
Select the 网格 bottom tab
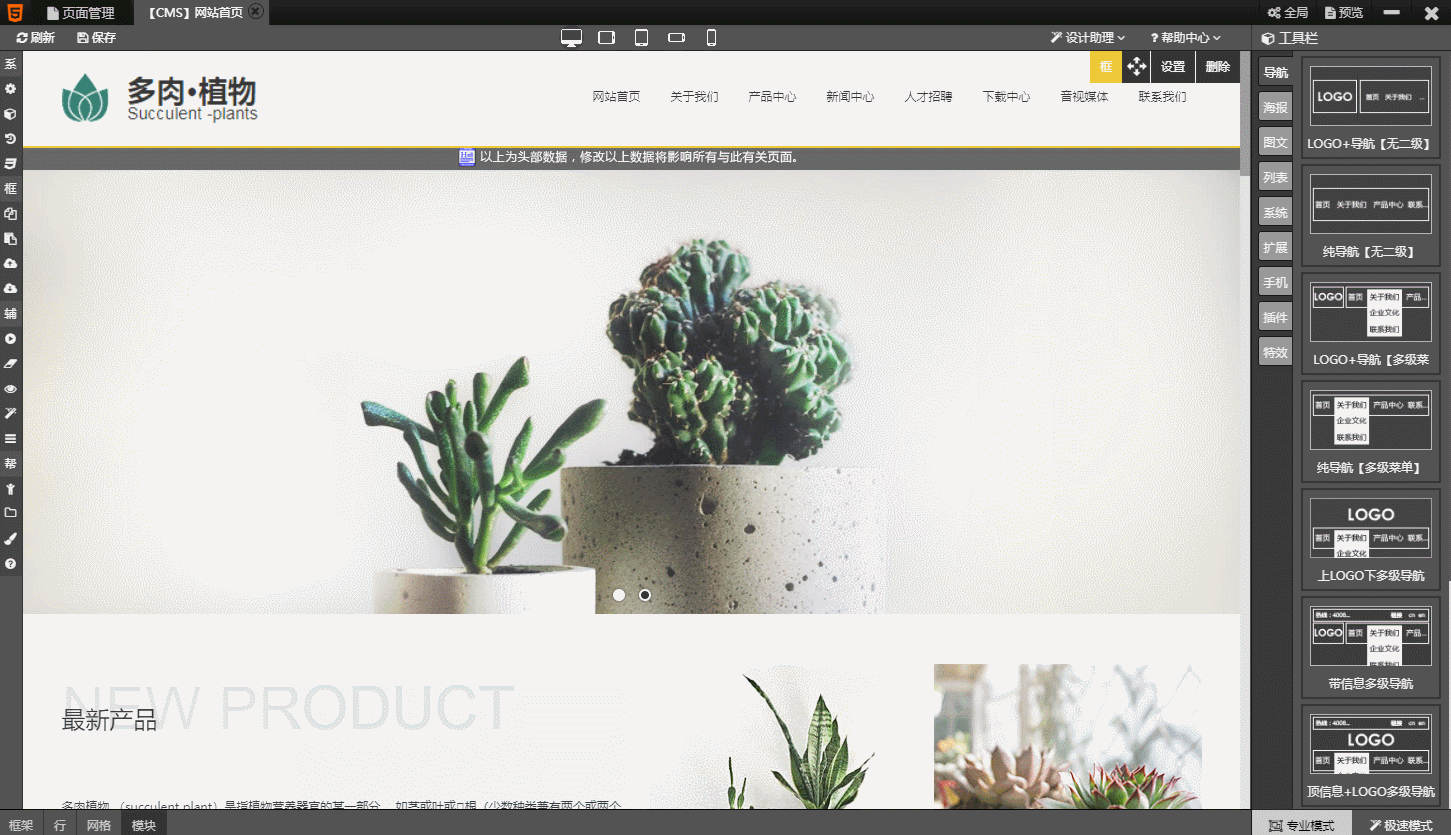98,825
